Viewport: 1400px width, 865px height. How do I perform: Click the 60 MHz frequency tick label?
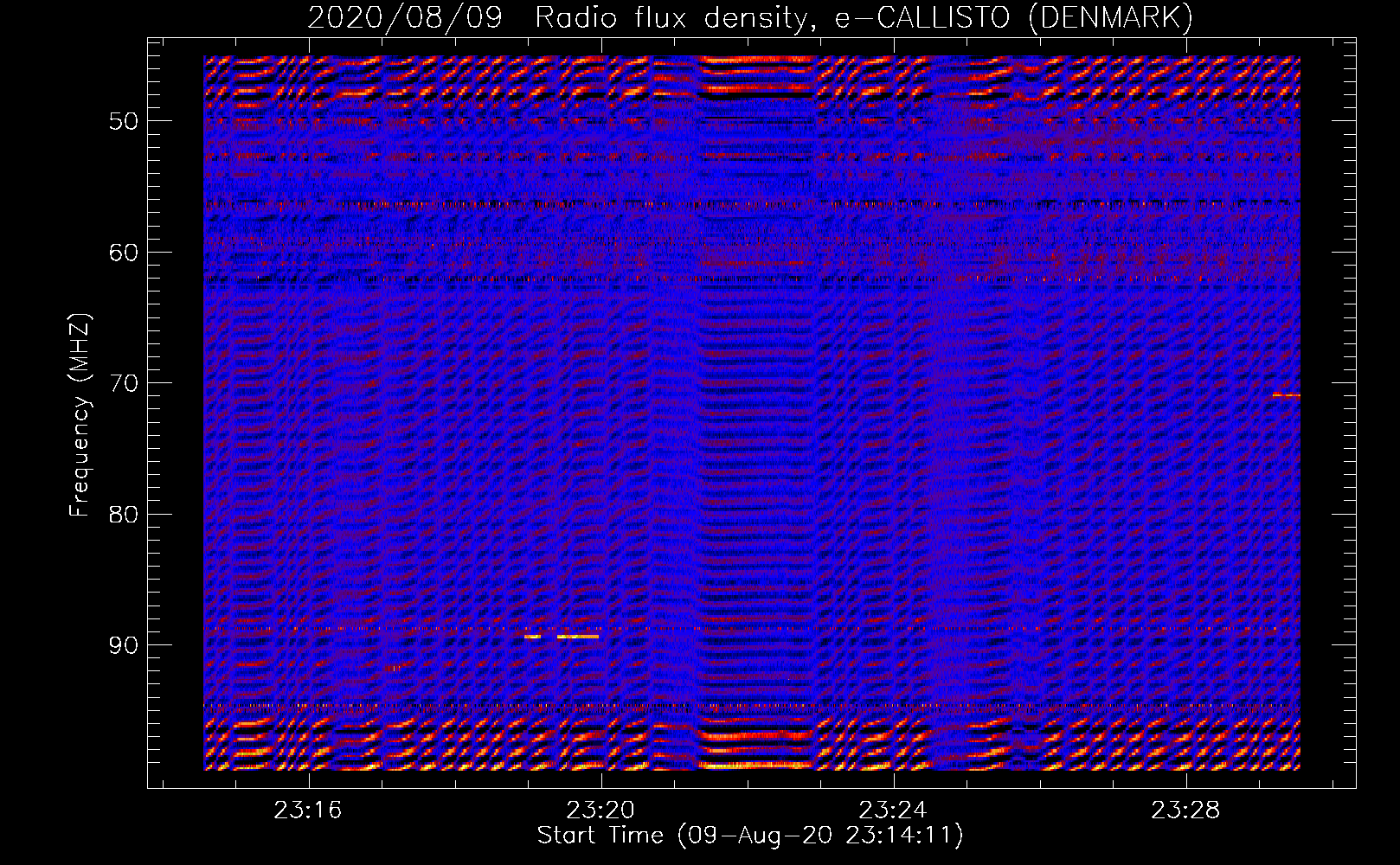click(x=124, y=253)
